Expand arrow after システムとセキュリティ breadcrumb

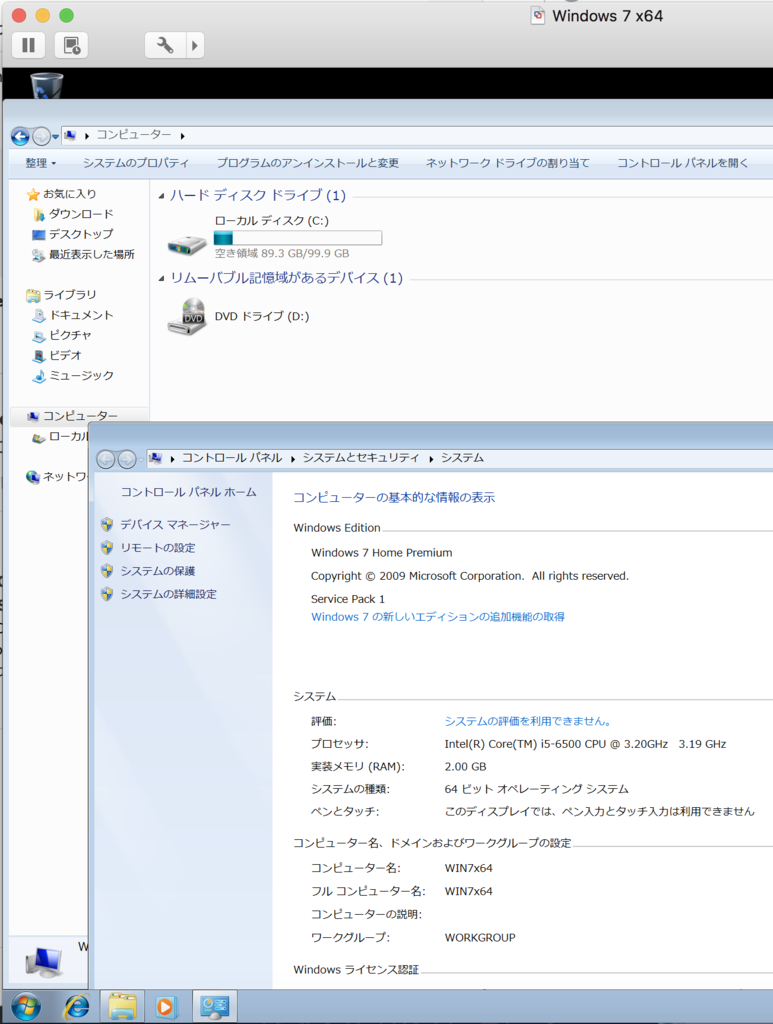point(432,458)
